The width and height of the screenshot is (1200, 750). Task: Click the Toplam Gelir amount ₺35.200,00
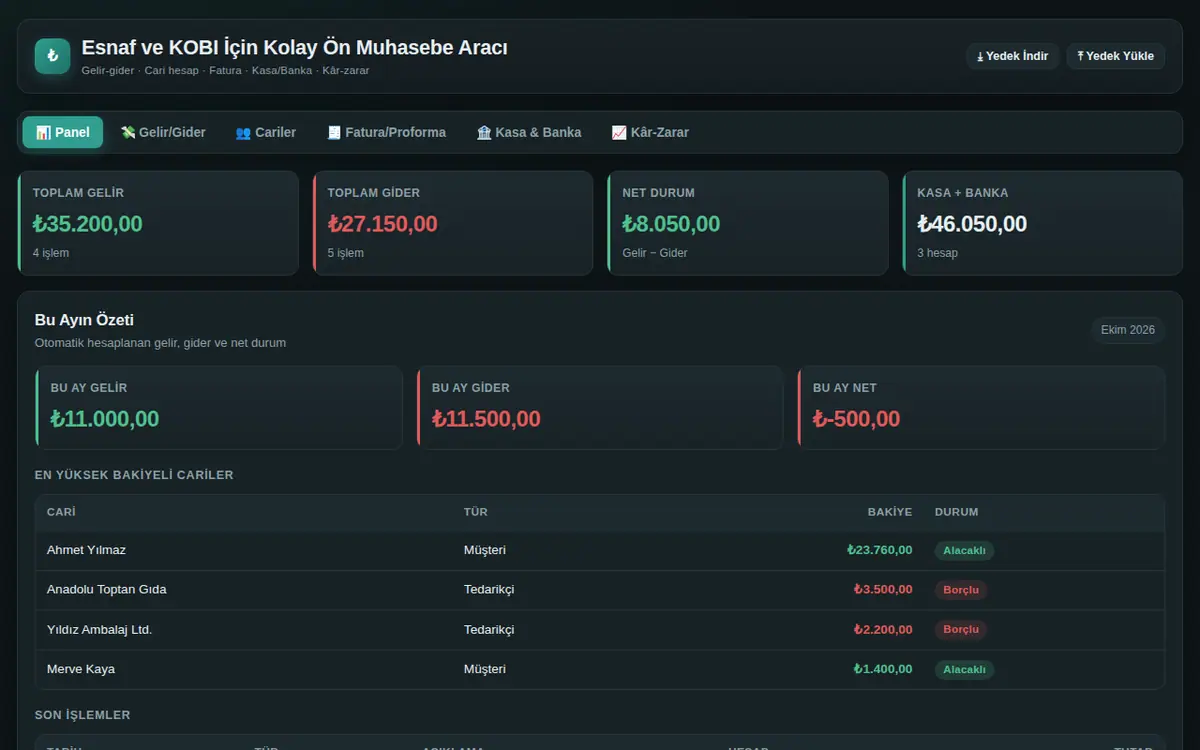point(88,224)
